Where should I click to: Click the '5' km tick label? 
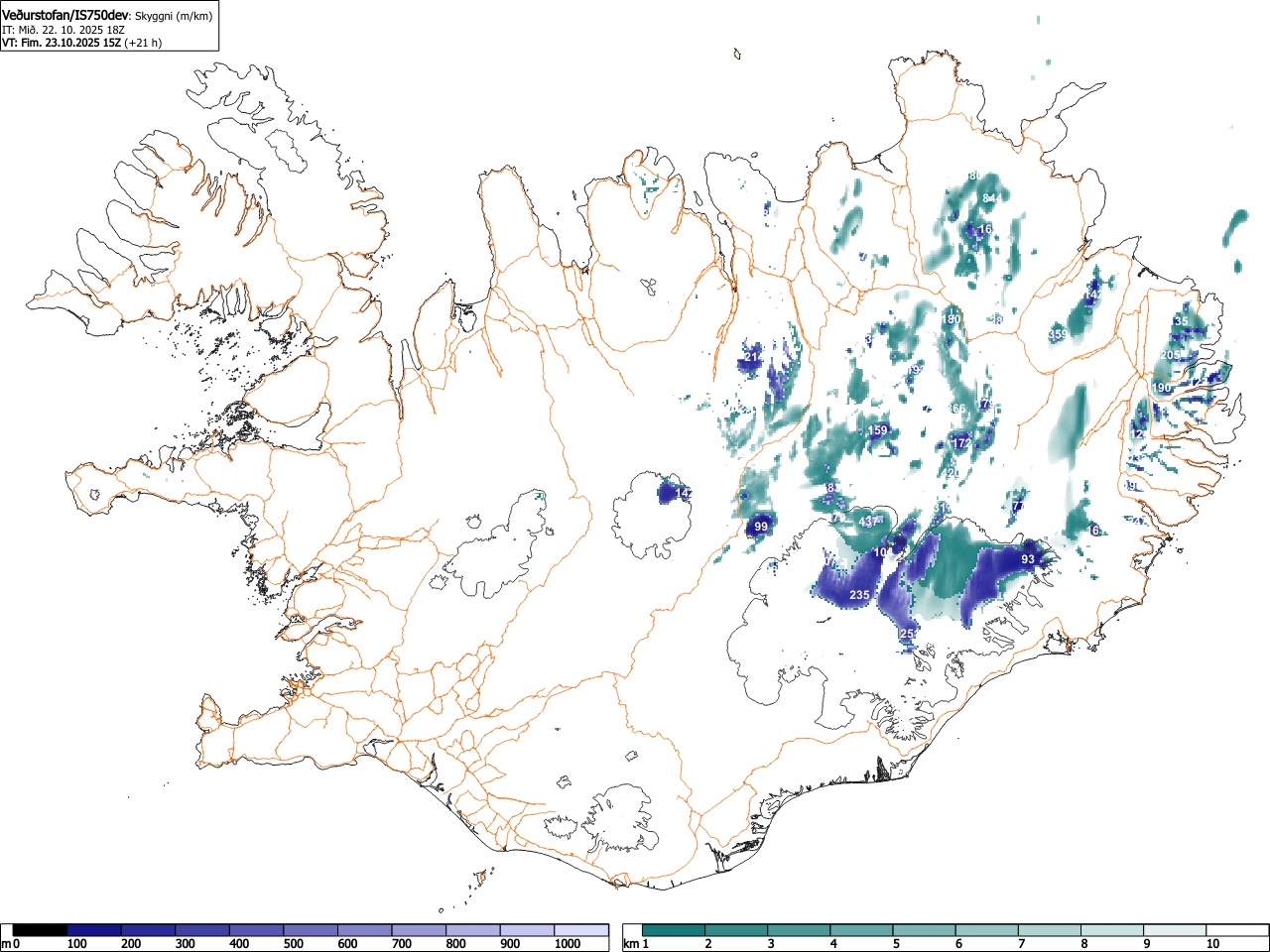point(896,944)
